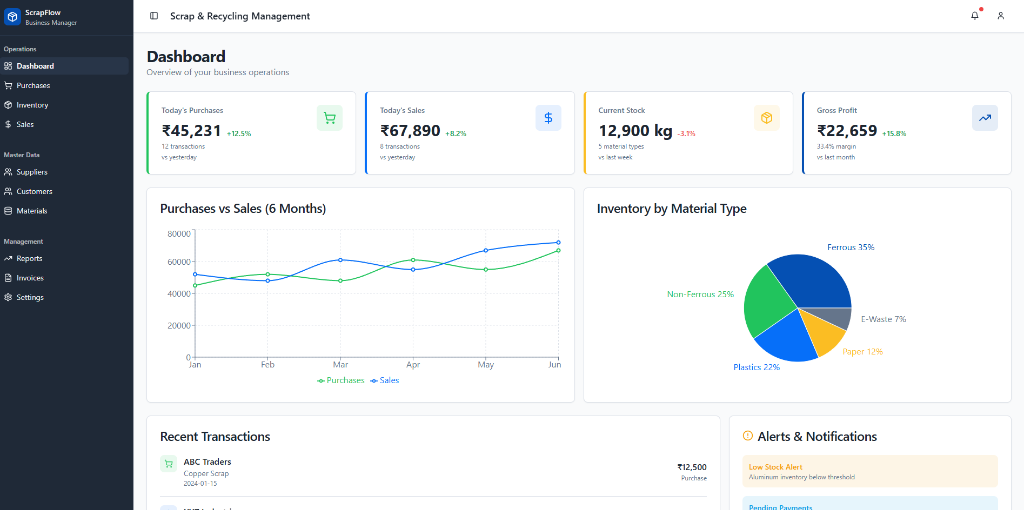This screenshot has height=510, width=1024.
Task: Open the Suppliers page
Action: tap(65, 172)
